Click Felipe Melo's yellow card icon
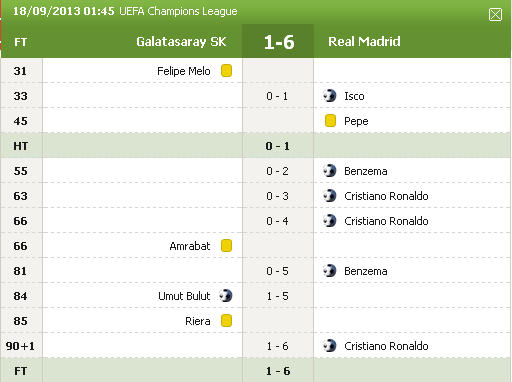Screen dimensions: 512x382 point(226,71)
